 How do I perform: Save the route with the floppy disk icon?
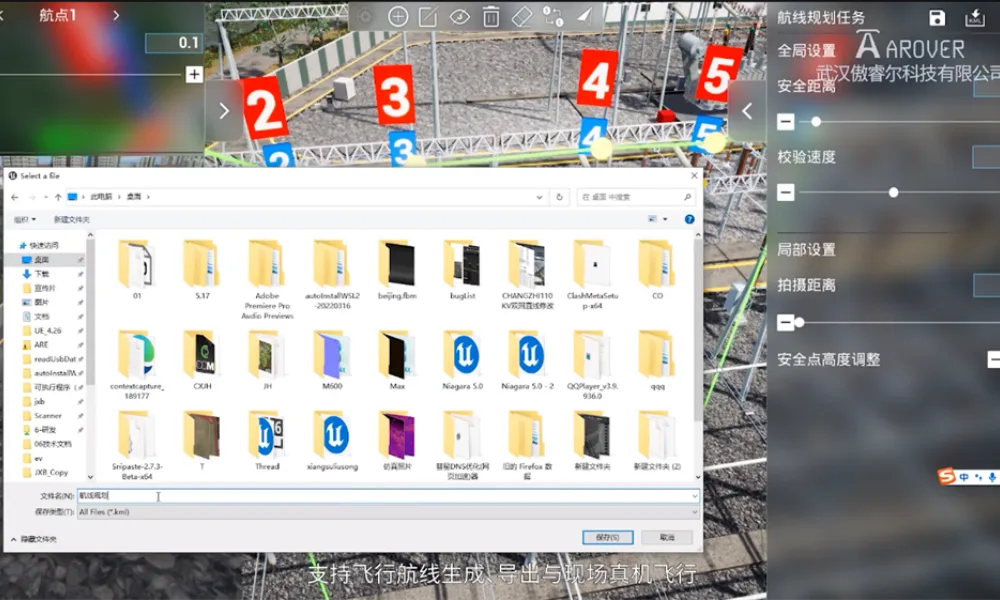(x=937, y=18)
